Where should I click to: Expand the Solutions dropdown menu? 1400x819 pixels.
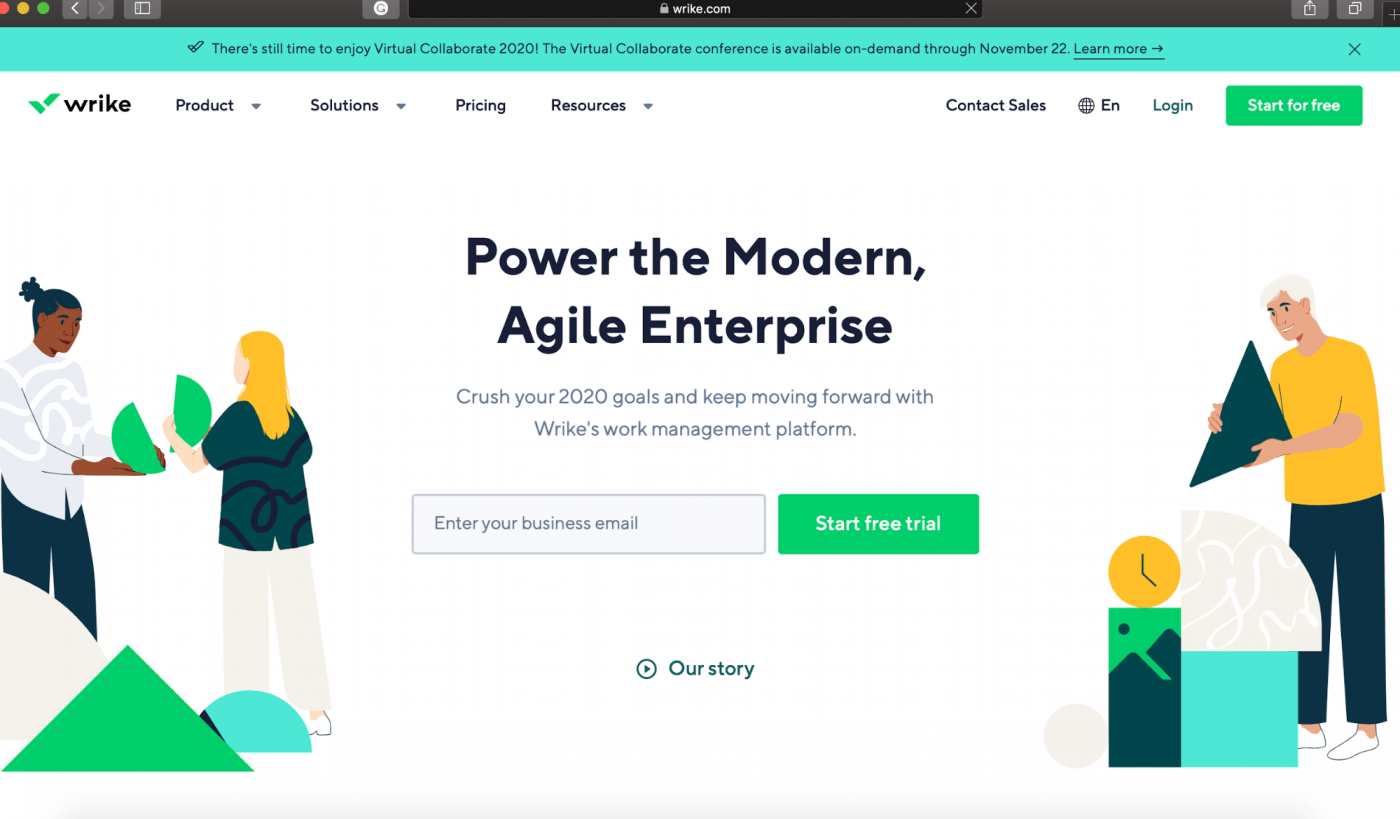tap(358, 105)
